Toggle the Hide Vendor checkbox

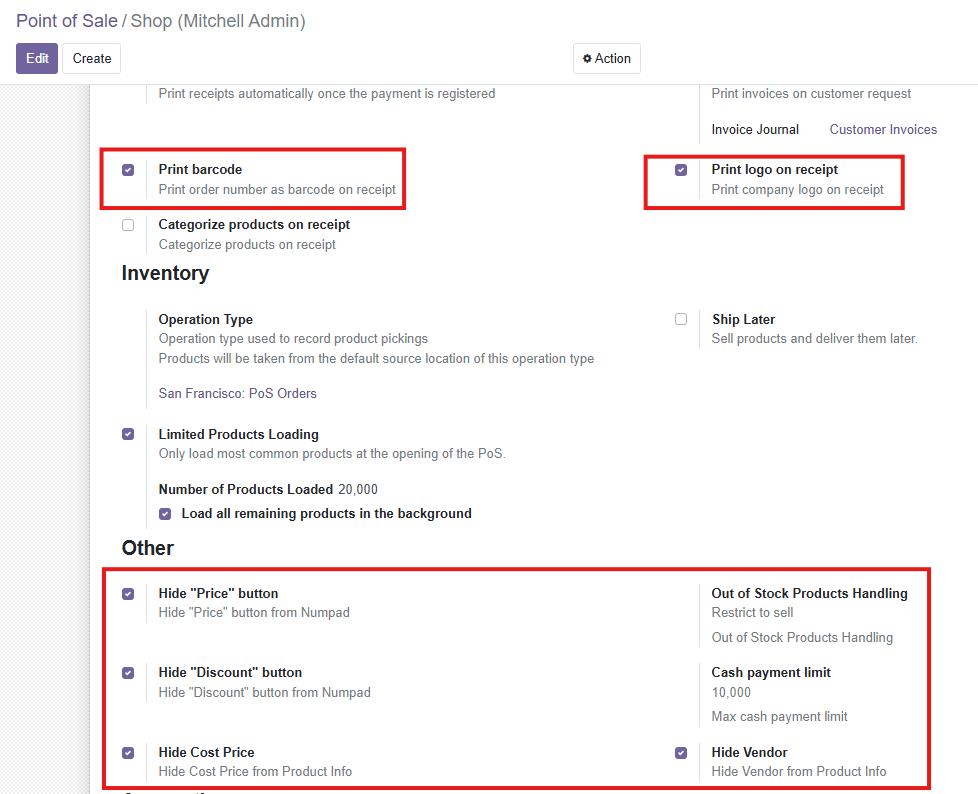[x=681, y=752]
